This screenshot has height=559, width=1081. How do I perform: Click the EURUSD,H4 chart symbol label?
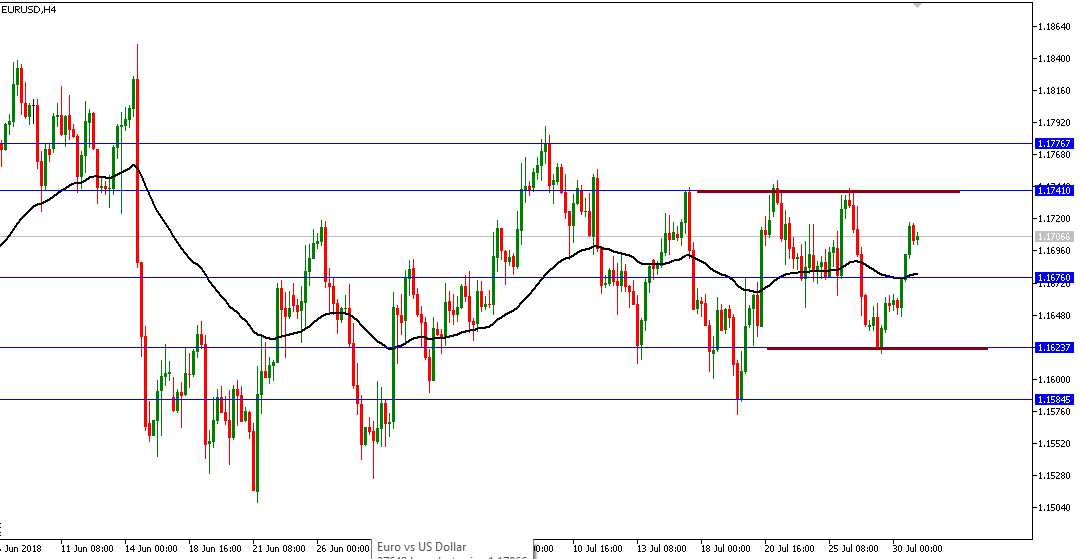click(29, 10)
